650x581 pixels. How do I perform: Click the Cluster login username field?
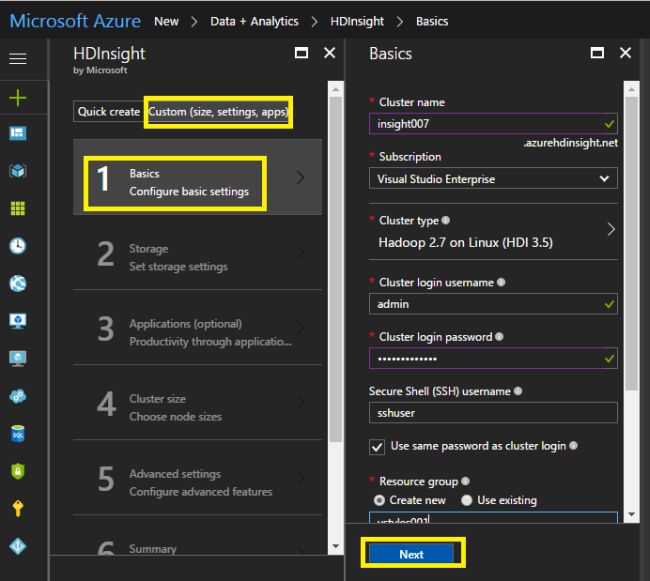tap(493, 304)
